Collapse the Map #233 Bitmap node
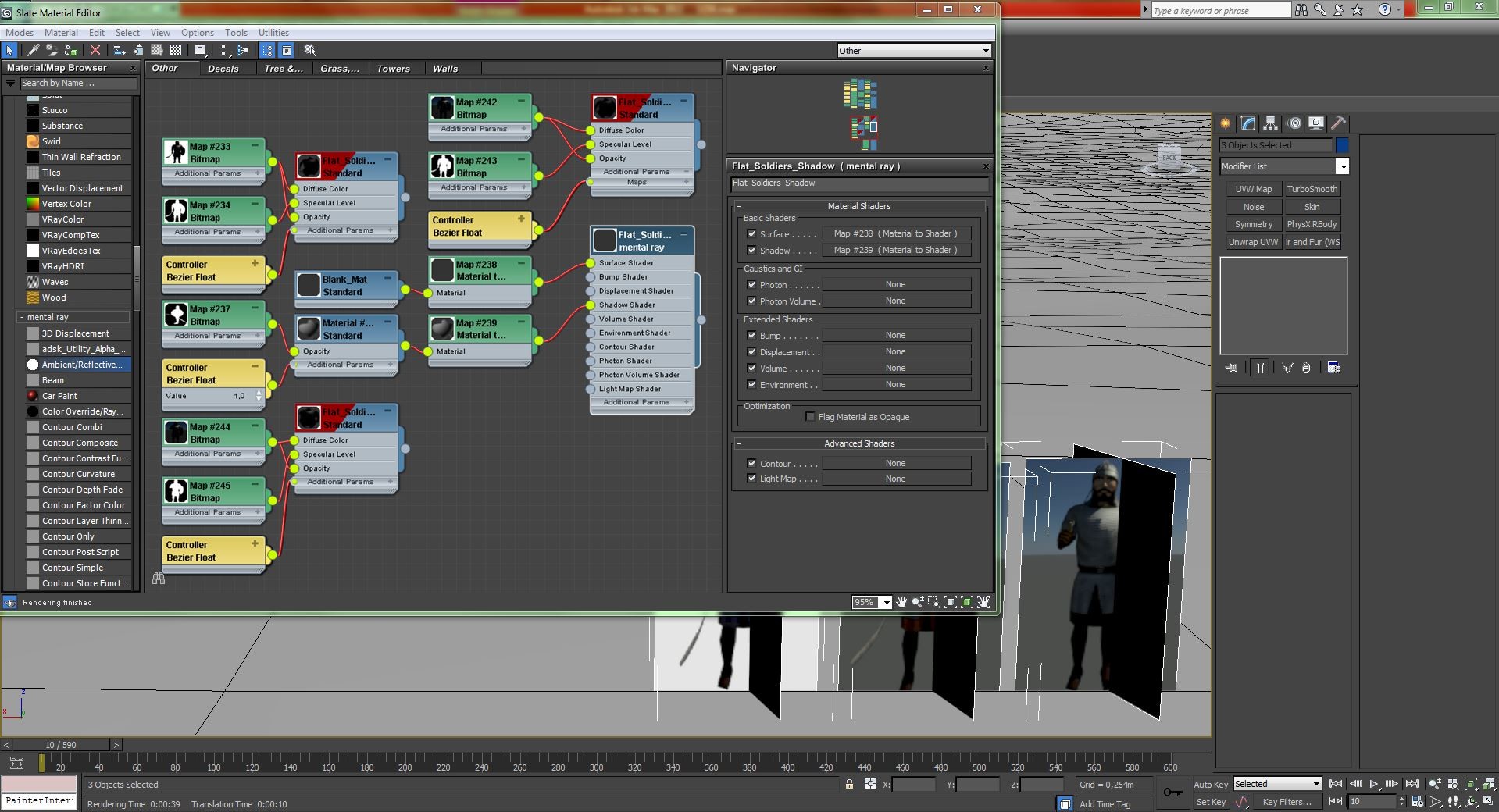This screenshot has height=812, width=1499. pos(255,145)
